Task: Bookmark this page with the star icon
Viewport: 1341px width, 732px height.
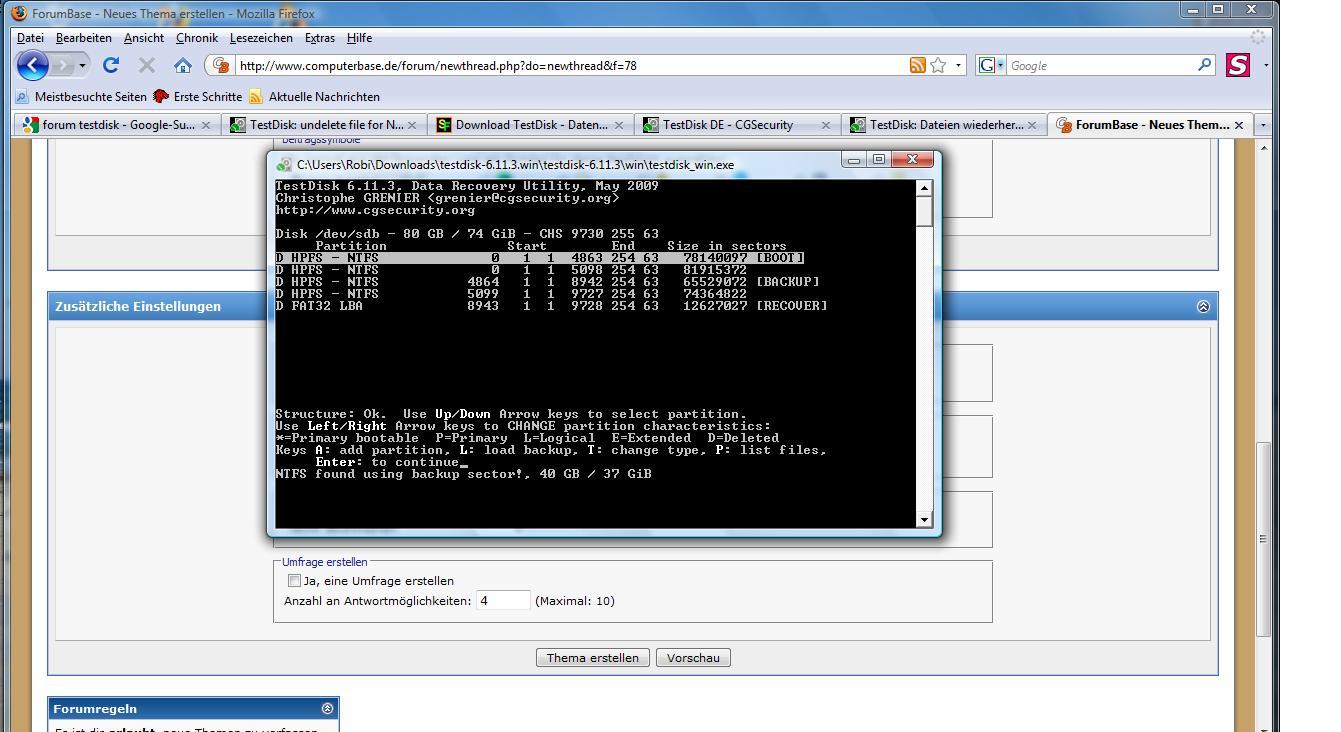Action: [x=938, y=65]
